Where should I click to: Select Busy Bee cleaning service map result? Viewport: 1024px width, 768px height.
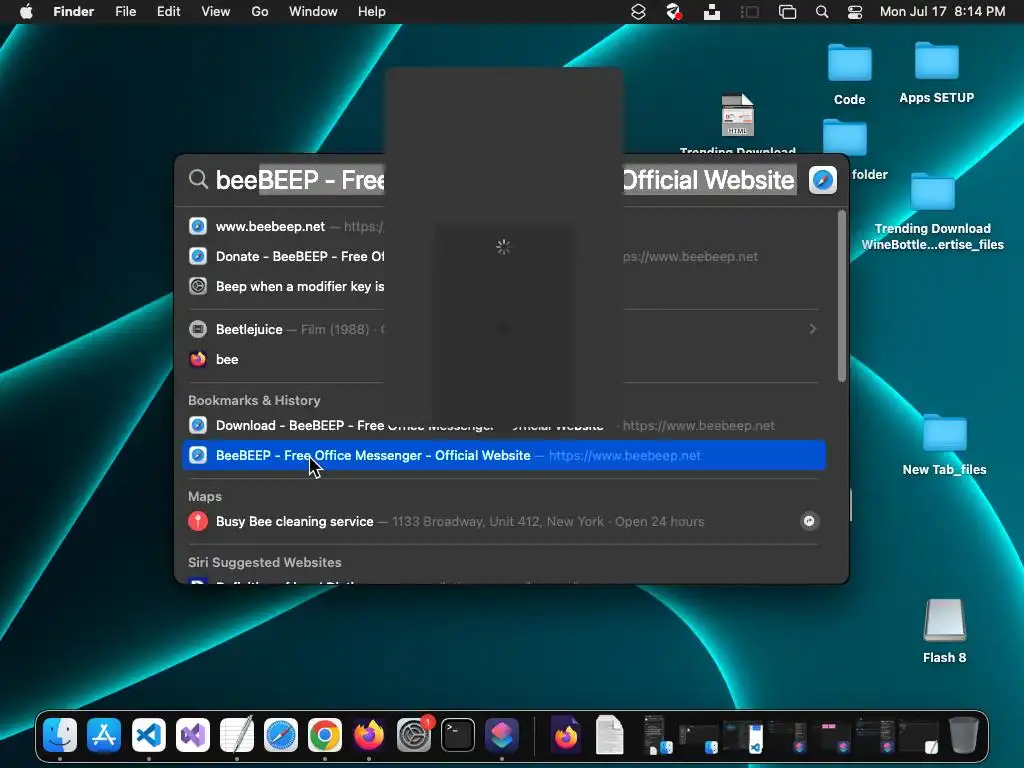coord(504,522)
